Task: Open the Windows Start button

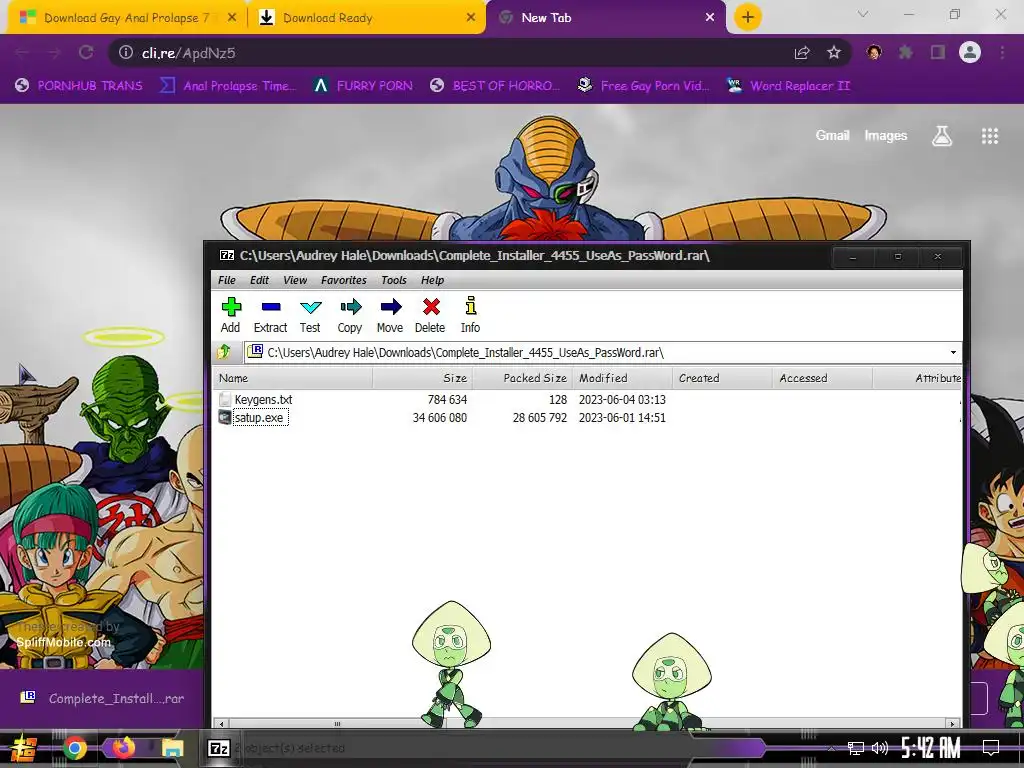Action: pos(24,748)
